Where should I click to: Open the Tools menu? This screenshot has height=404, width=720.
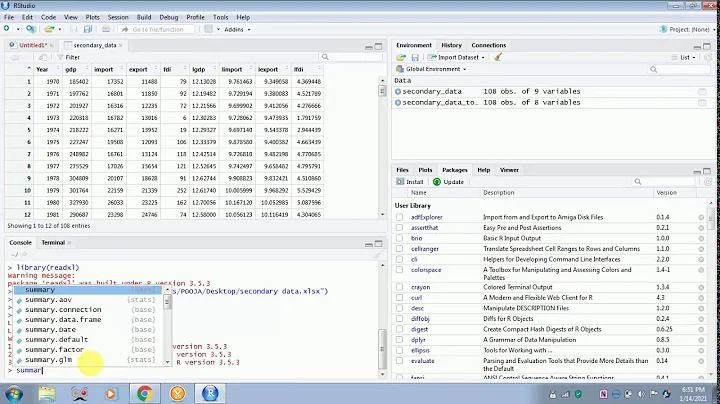click(x=220, y=17)
